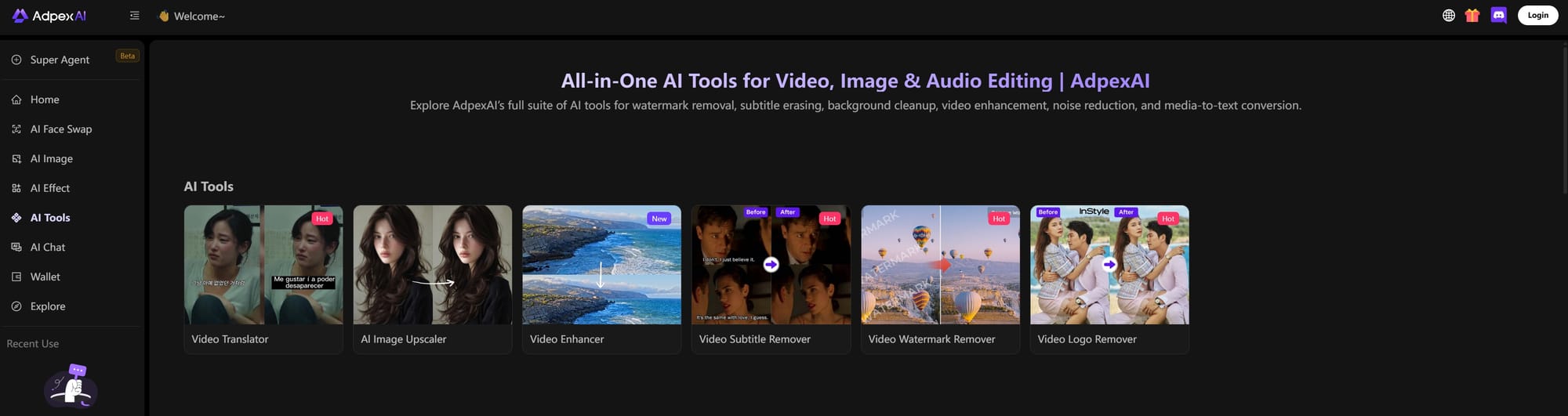
Task: Click the Hot badge on Video Watermark Remover
Action: coord(999,219)
